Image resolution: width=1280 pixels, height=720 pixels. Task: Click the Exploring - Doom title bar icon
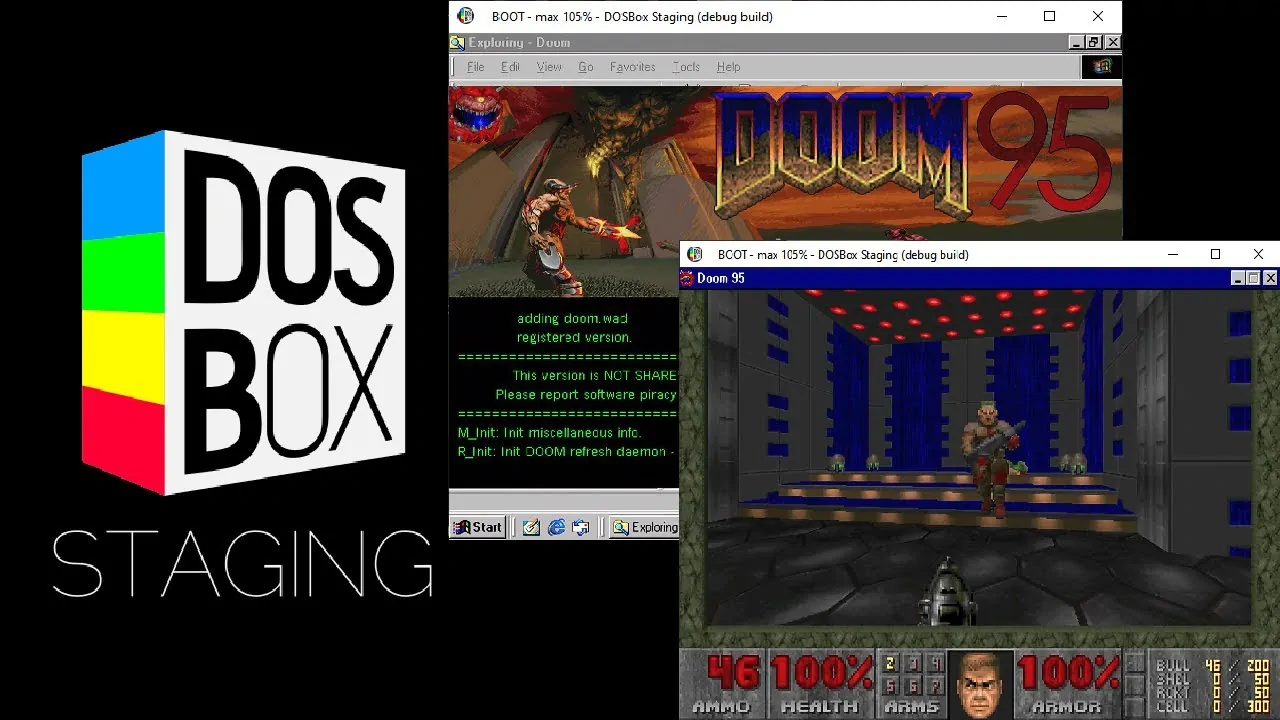click(457, 42)
